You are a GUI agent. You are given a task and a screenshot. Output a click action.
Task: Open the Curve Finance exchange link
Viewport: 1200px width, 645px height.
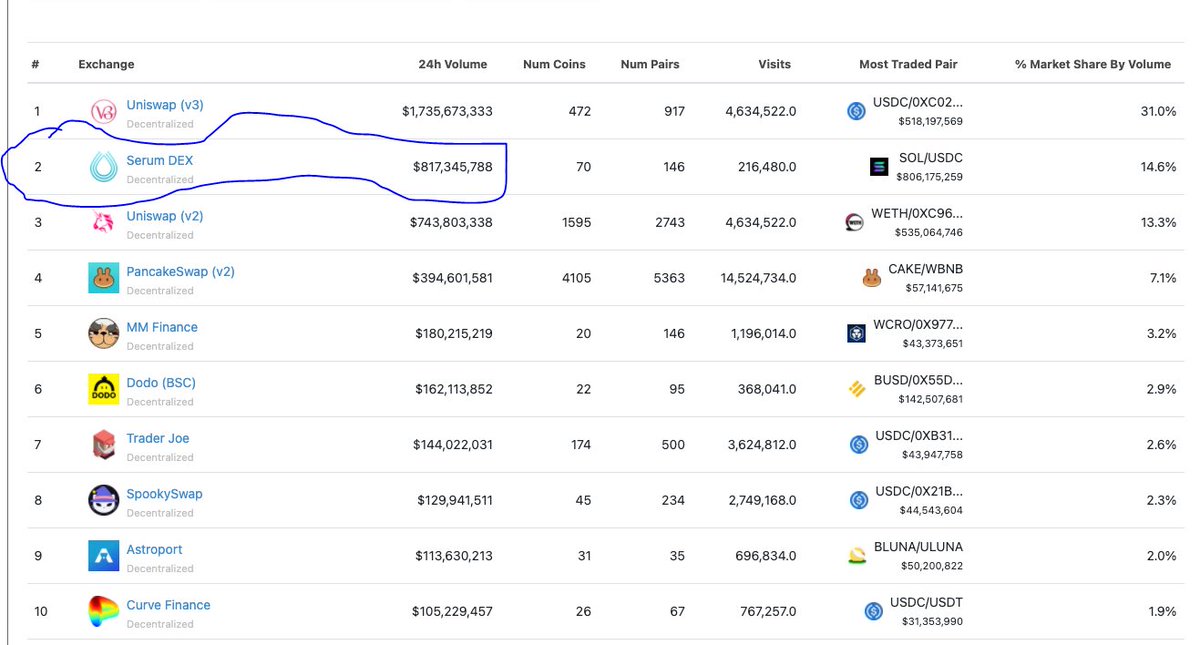[x=169, y=605]
